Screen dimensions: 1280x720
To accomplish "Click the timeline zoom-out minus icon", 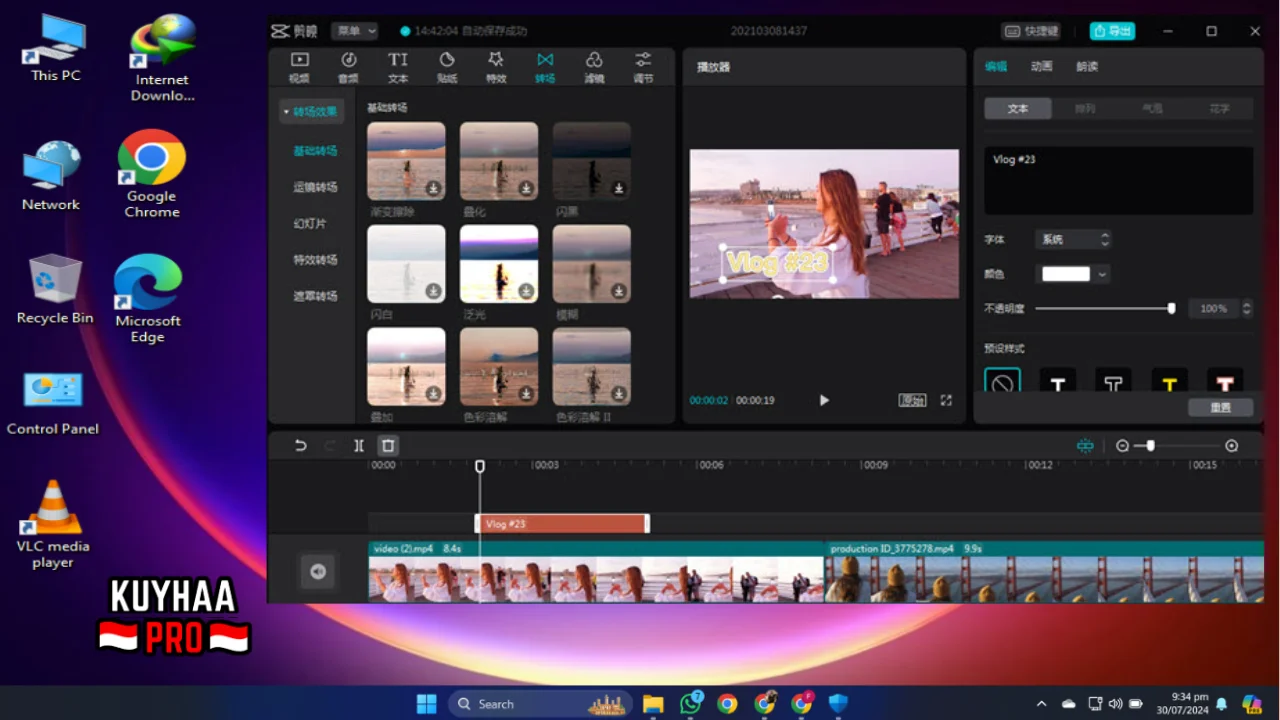I will [1122, 446].
